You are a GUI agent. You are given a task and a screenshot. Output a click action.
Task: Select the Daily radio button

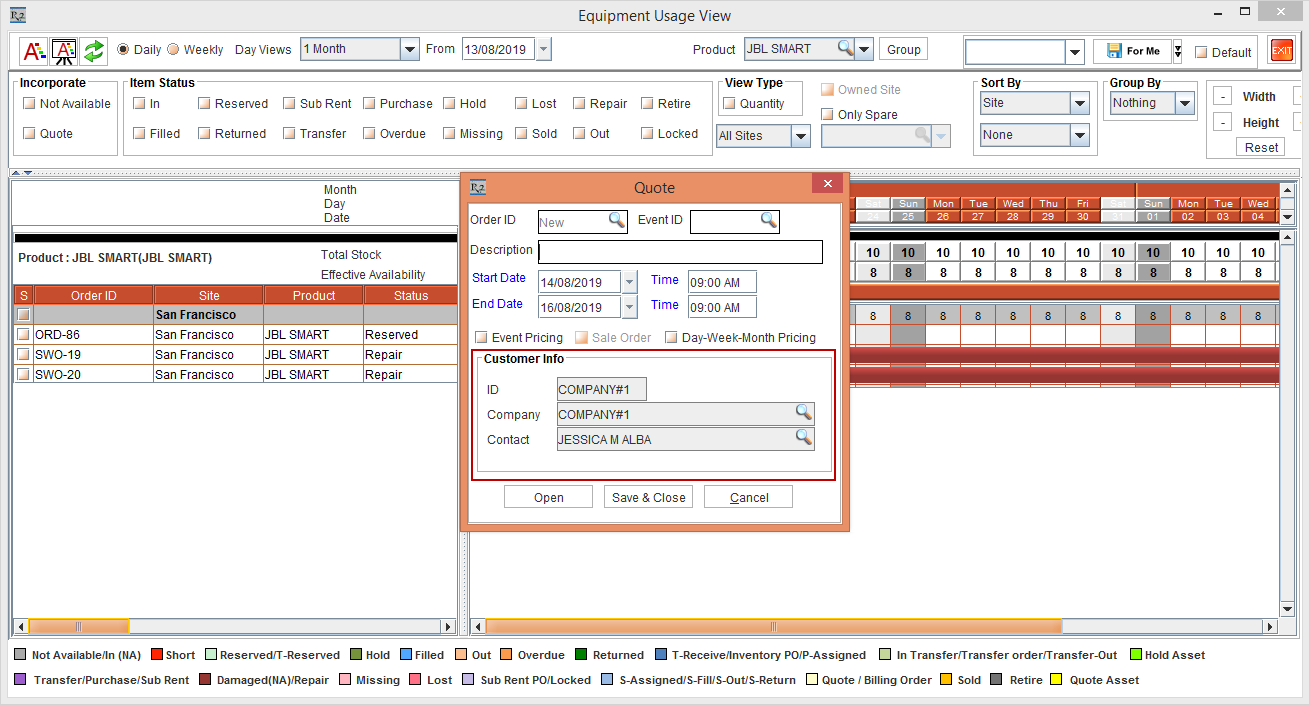123,49
